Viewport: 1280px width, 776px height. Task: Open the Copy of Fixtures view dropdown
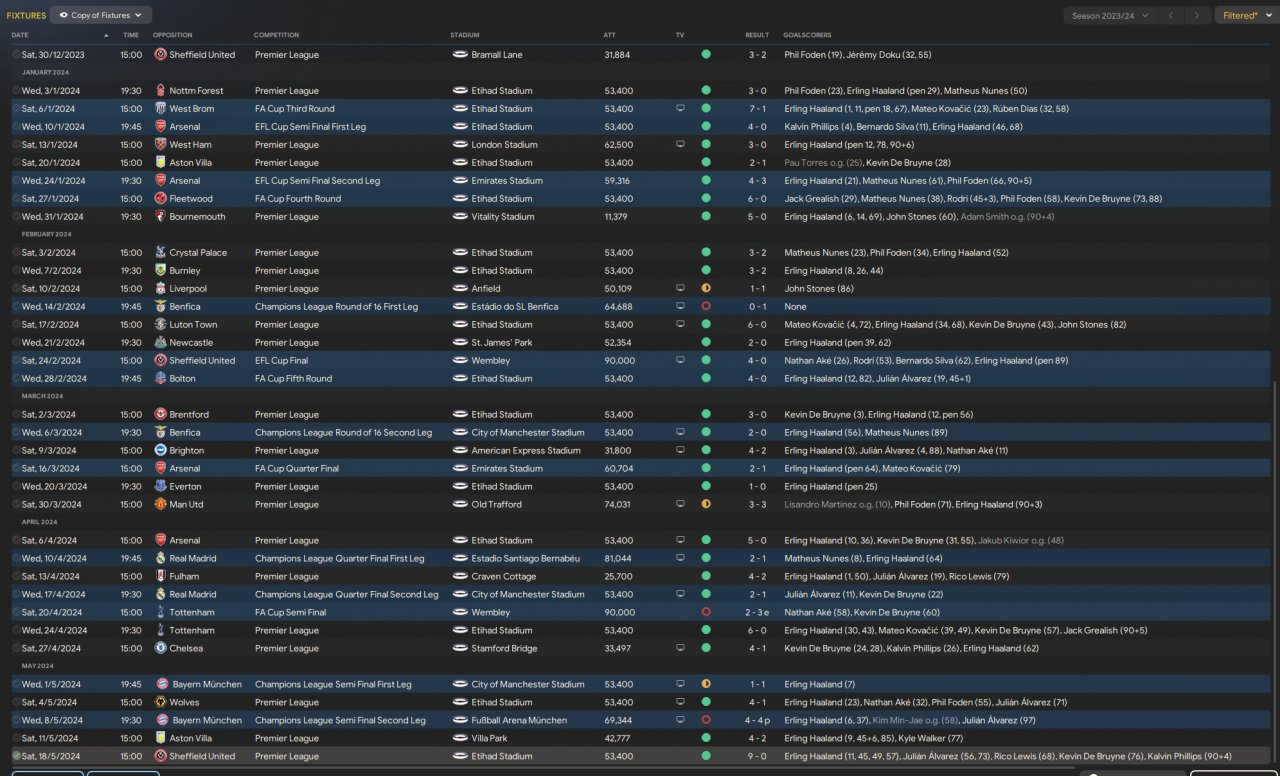102,16
